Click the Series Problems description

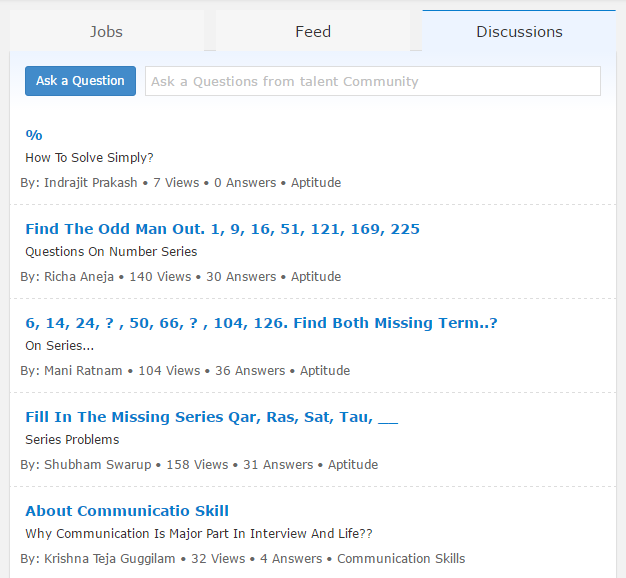coord(72,440)
